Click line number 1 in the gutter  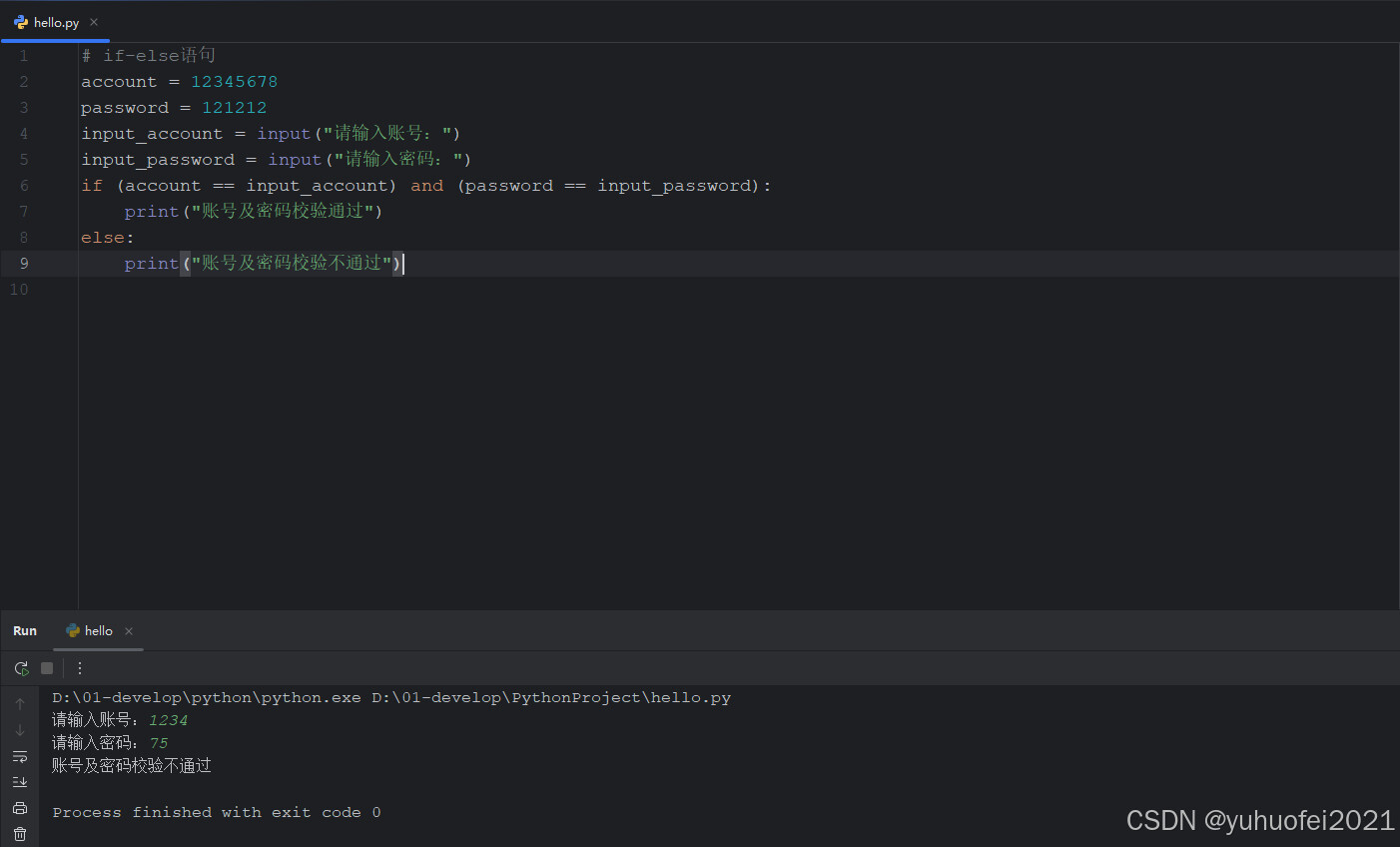(24, 56)
